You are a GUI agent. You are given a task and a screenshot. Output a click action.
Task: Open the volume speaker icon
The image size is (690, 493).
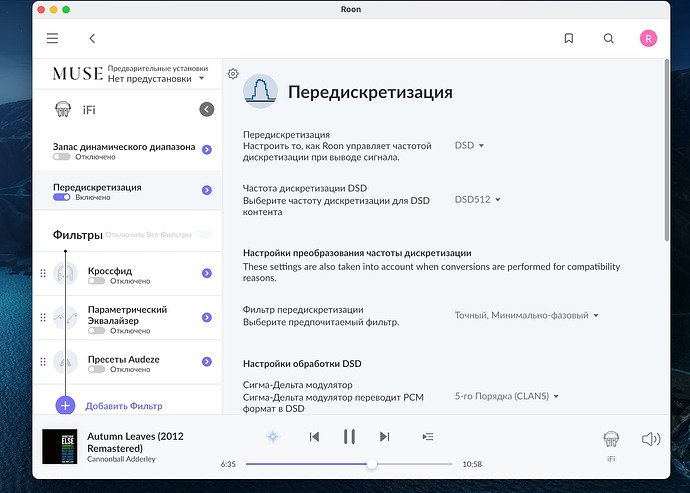pyautogui.click(x=651, y=439)
